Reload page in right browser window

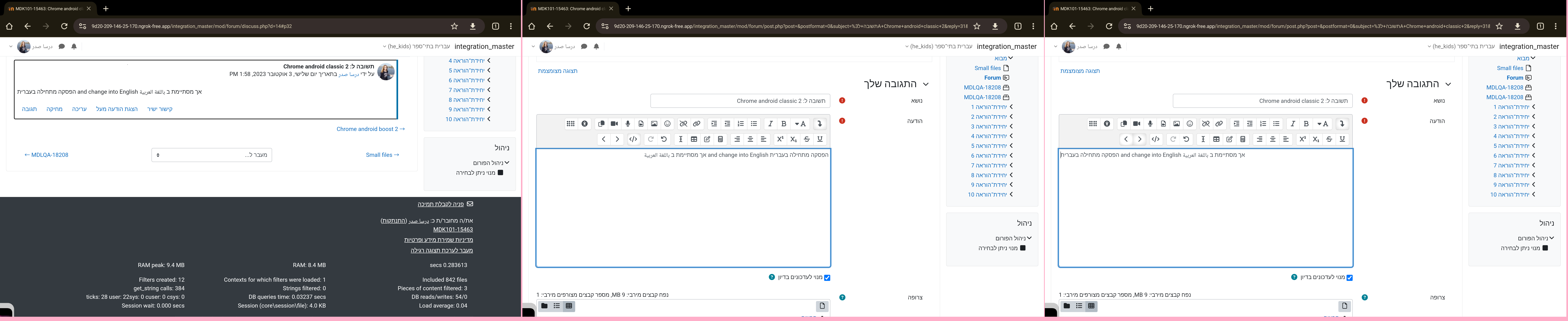pyautogui.click(x=1109, y=26)
